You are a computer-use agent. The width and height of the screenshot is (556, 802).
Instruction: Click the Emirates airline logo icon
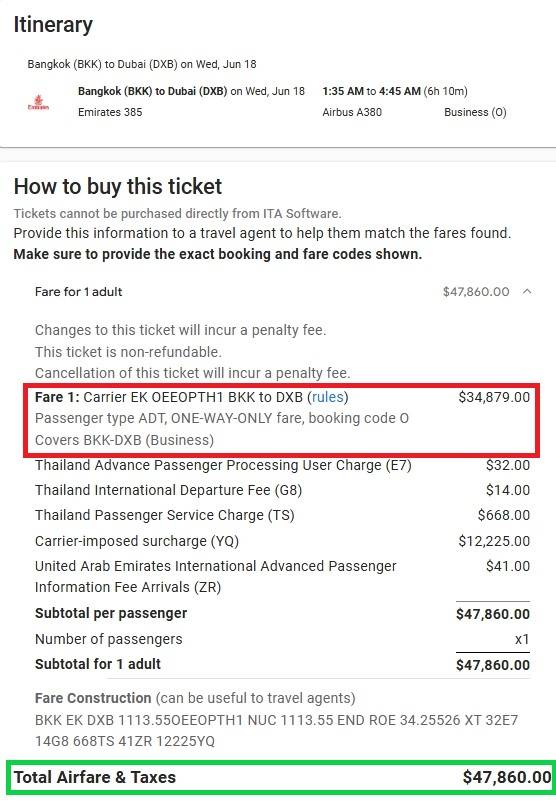(x=38, y=102)
